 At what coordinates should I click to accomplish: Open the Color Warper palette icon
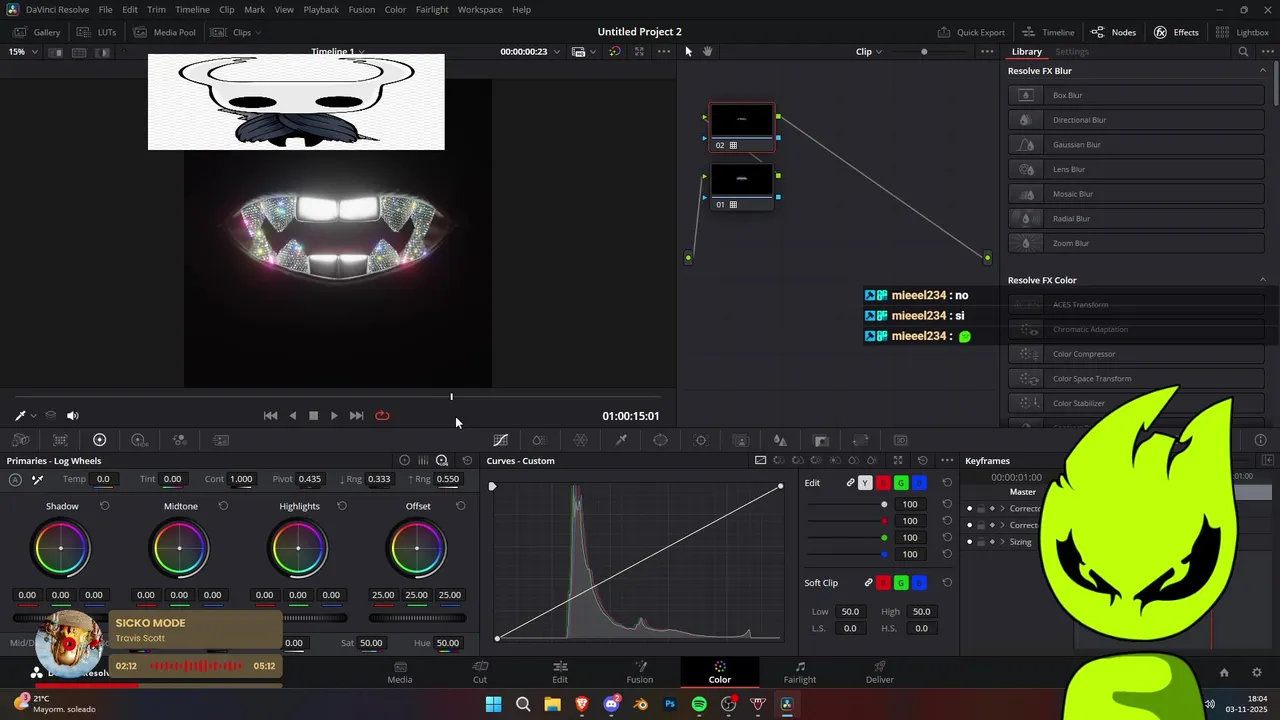click(x=580, y=440)
